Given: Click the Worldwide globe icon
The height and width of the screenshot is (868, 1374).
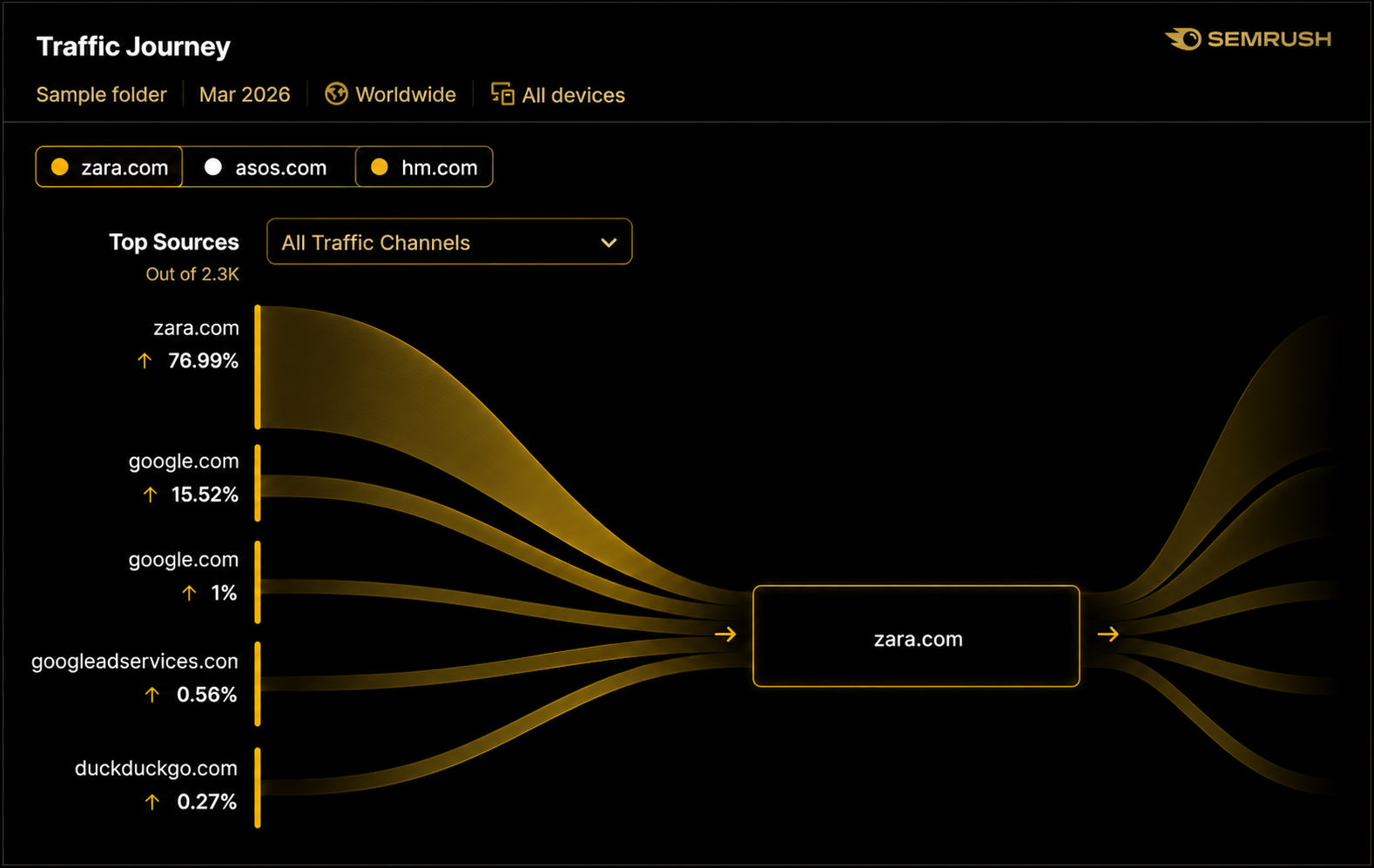Looking at the screenshot, I should point(336,94).
